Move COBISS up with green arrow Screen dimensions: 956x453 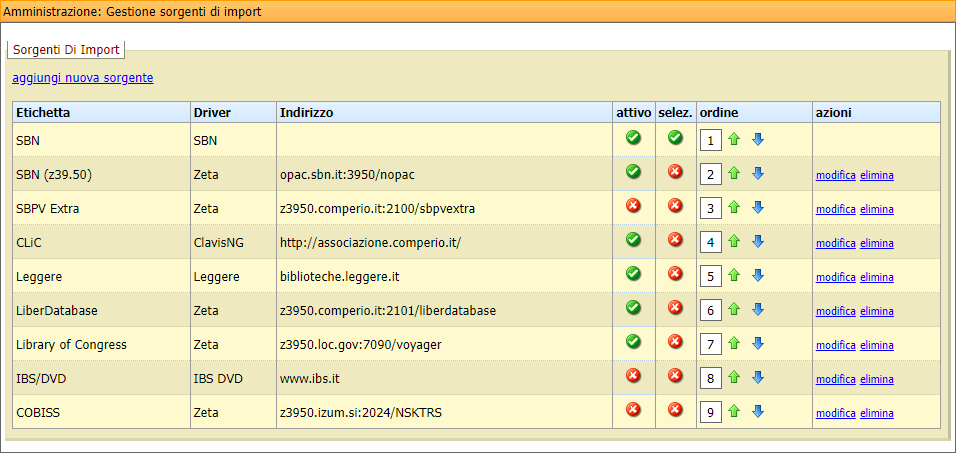click(x=734, y=412)
